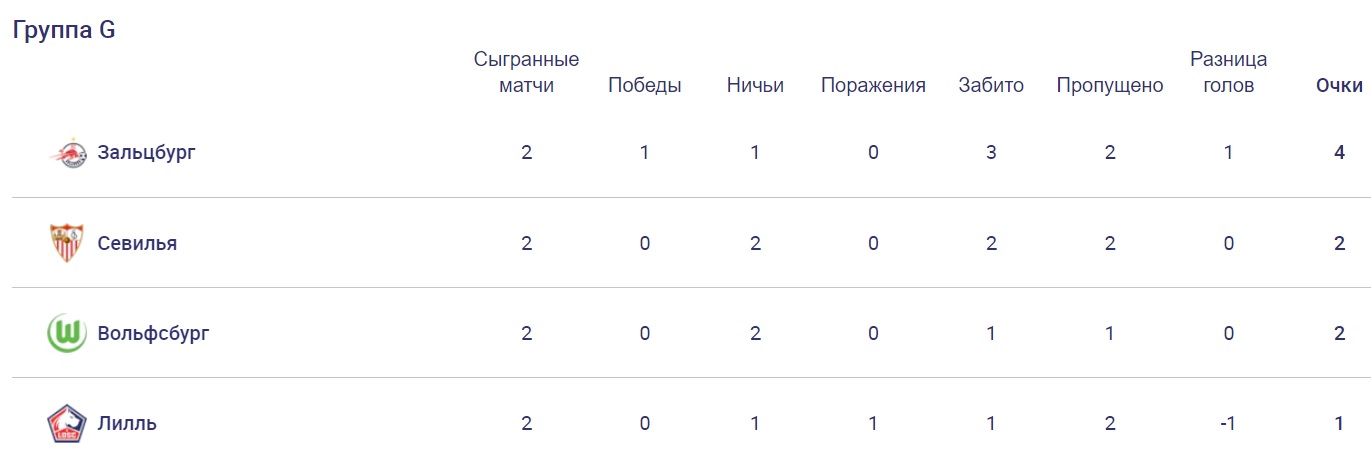
Task: Open the Севилья team link
Action: 137,243
